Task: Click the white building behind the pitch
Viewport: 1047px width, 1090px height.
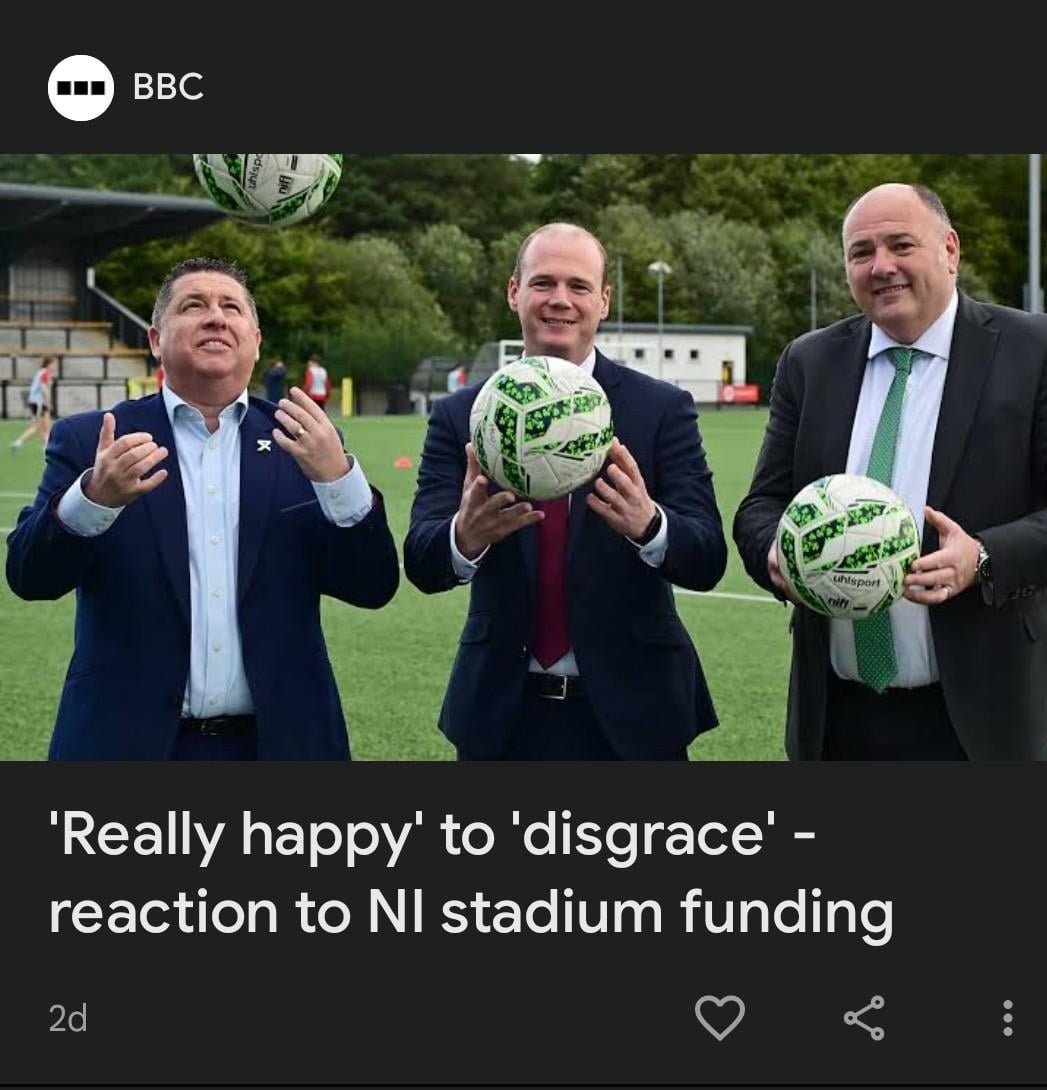Action: point(671,363)
